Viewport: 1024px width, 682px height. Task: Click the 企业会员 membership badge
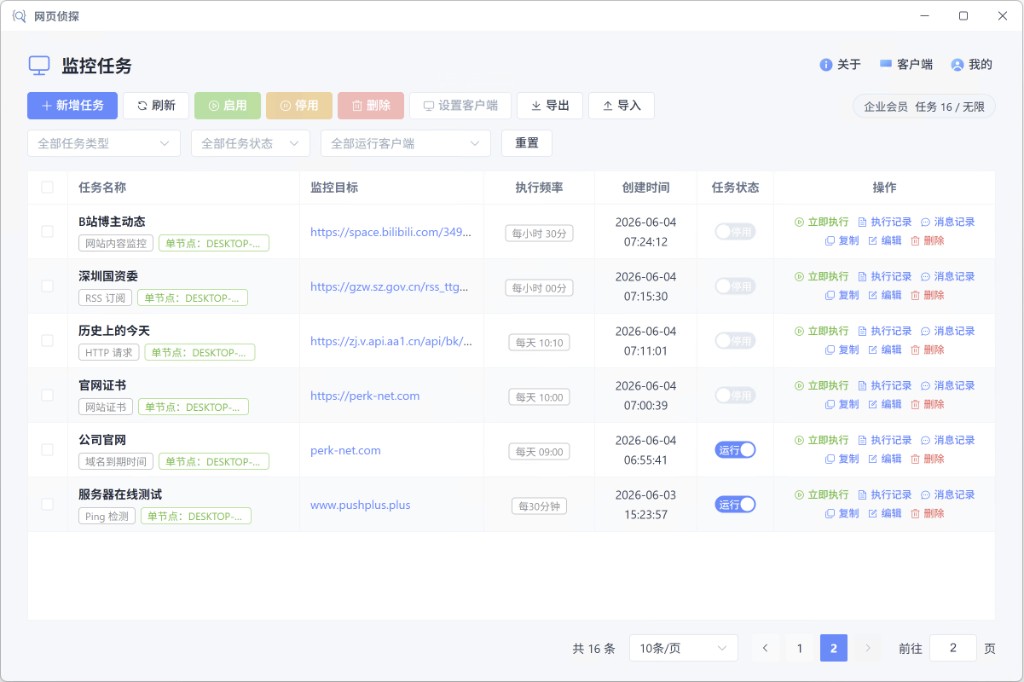924,106
